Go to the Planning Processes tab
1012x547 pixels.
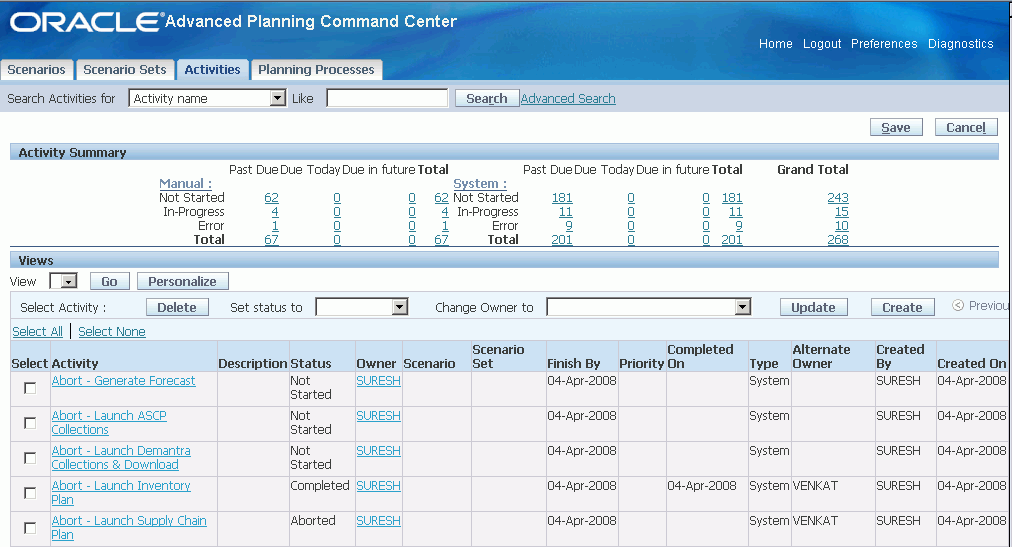point(316,70)
